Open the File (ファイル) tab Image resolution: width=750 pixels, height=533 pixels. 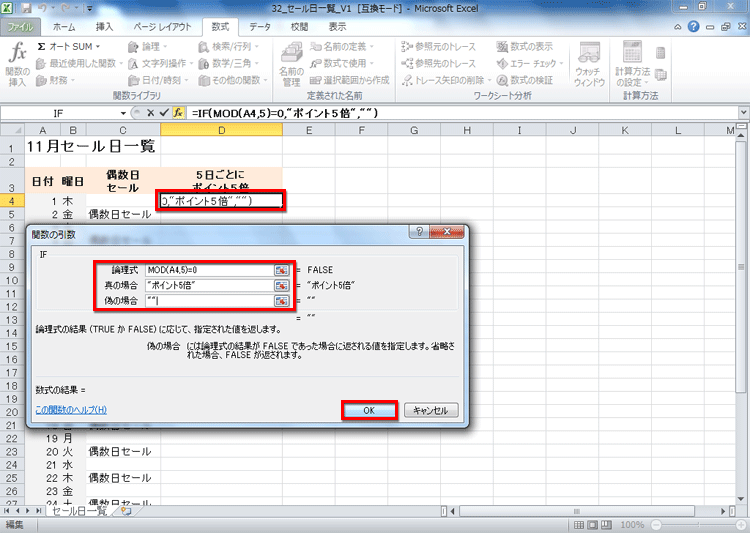21,27
